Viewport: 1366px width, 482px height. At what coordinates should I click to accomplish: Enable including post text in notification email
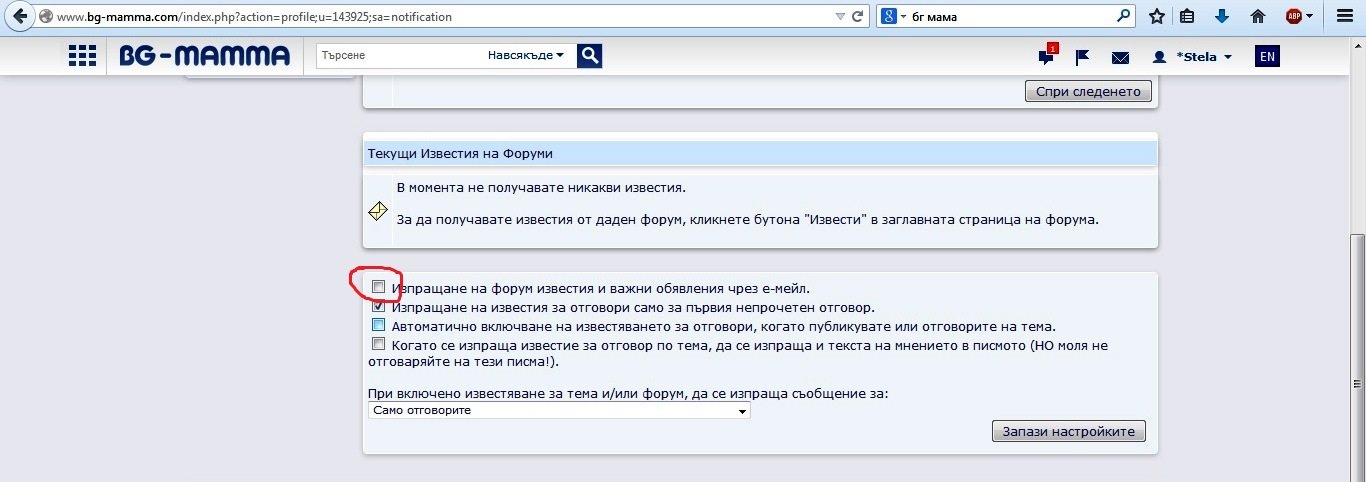click(x=378, y=344)
